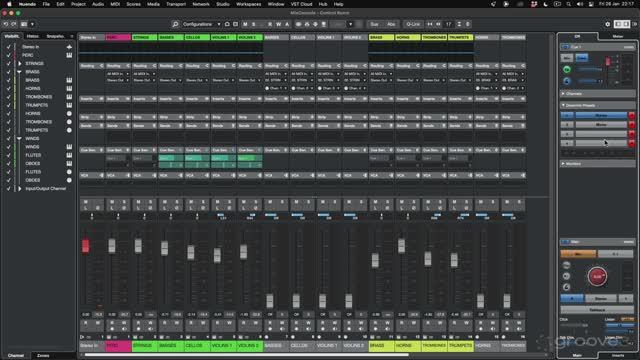Click the A button in the toolbar
640x360 pixels.
tap(287, 24)
